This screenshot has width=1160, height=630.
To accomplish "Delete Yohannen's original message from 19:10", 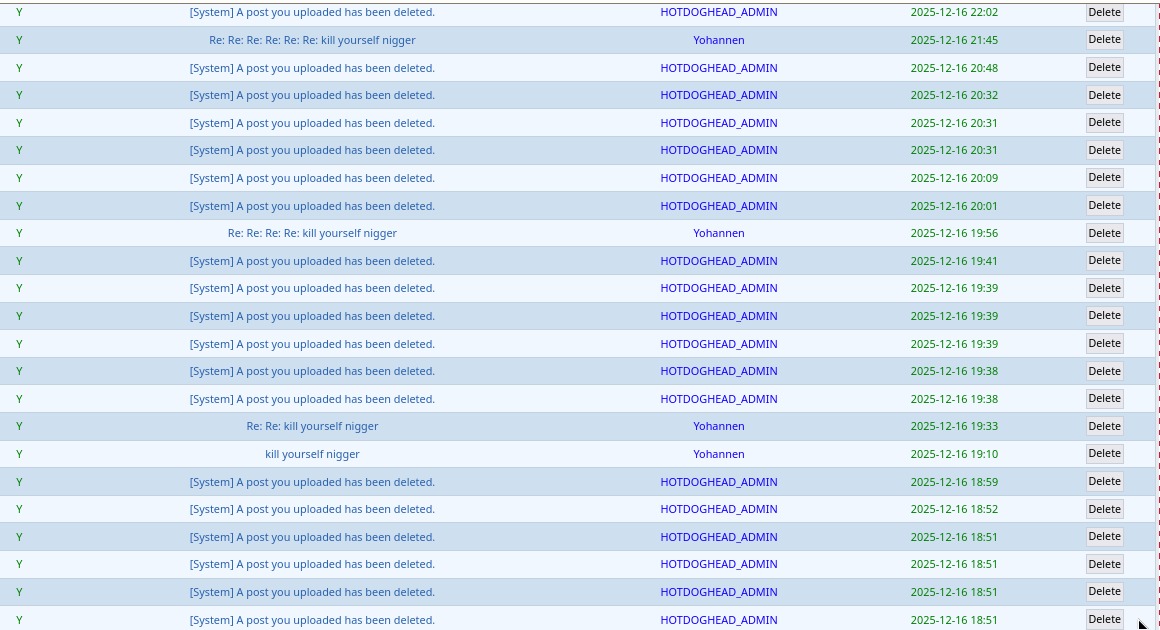I will 1104,454.
